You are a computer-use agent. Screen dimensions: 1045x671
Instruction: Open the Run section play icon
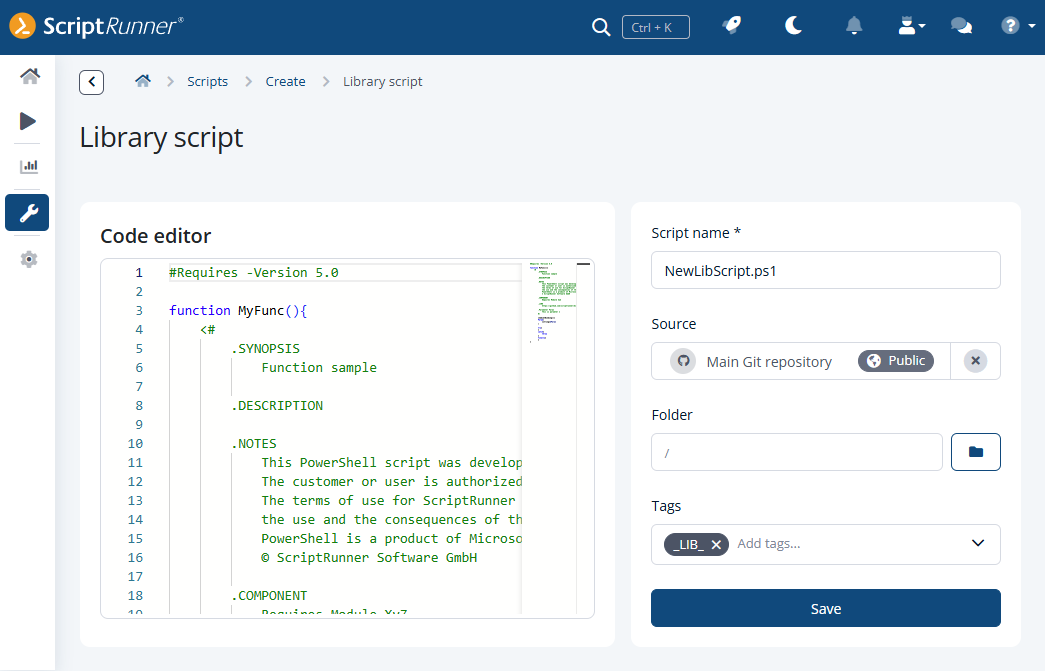point(27,121)
